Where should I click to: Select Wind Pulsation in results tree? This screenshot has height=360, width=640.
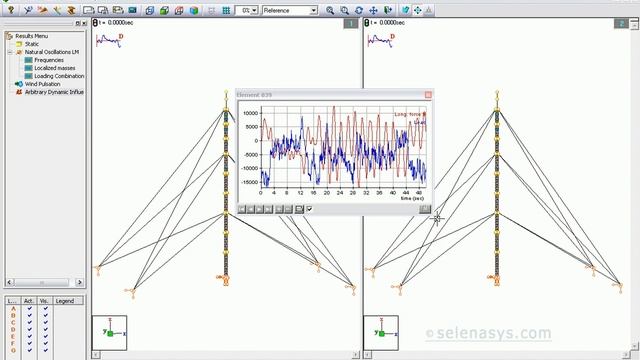42,84
